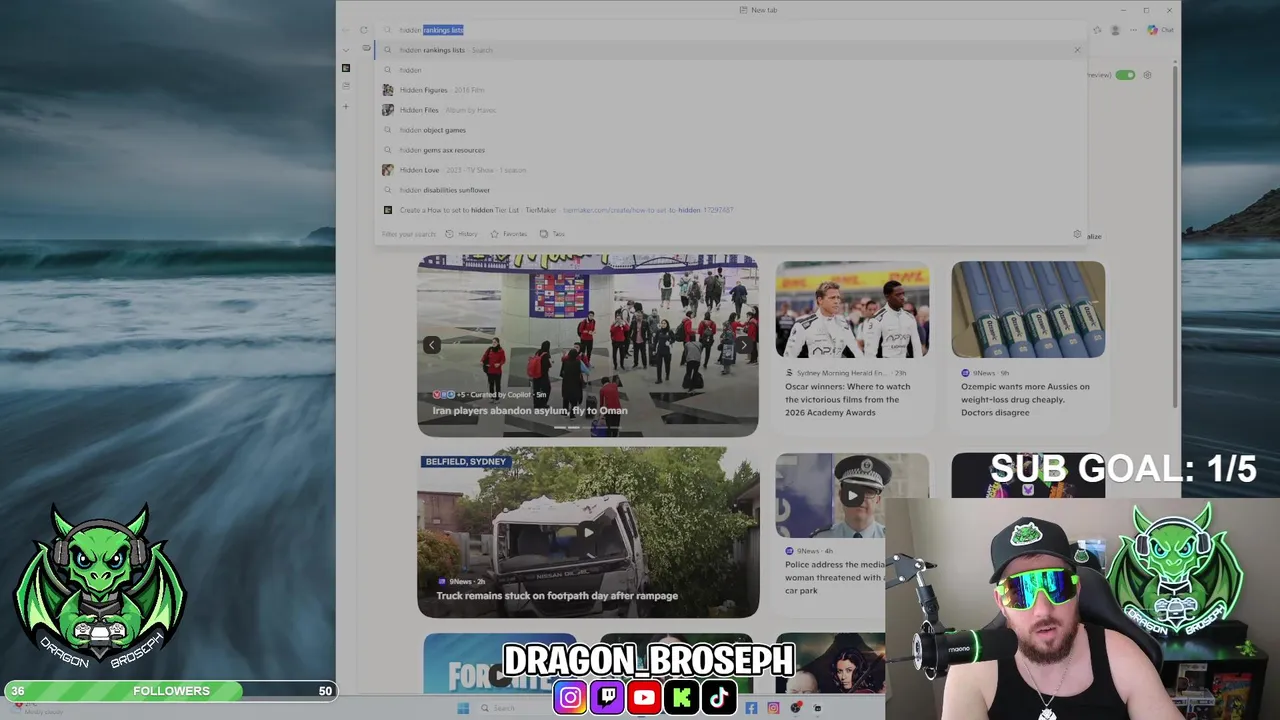
Task: Pick the 'hidden gems asx resources' suggestion
Action: pos(730,150)
